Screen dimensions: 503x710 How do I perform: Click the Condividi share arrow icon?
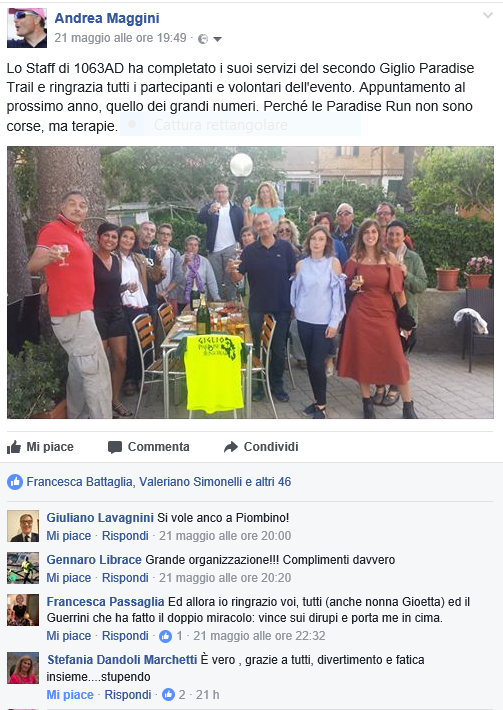[230, 447]
